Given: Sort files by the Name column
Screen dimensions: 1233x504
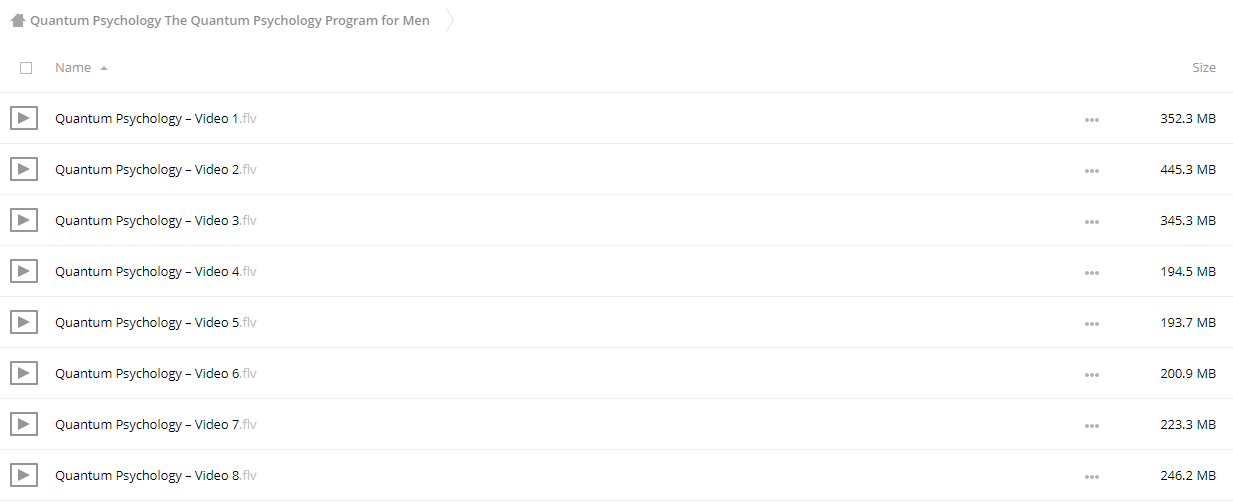Looking at the screenshot, I should [x=73, y=67].
